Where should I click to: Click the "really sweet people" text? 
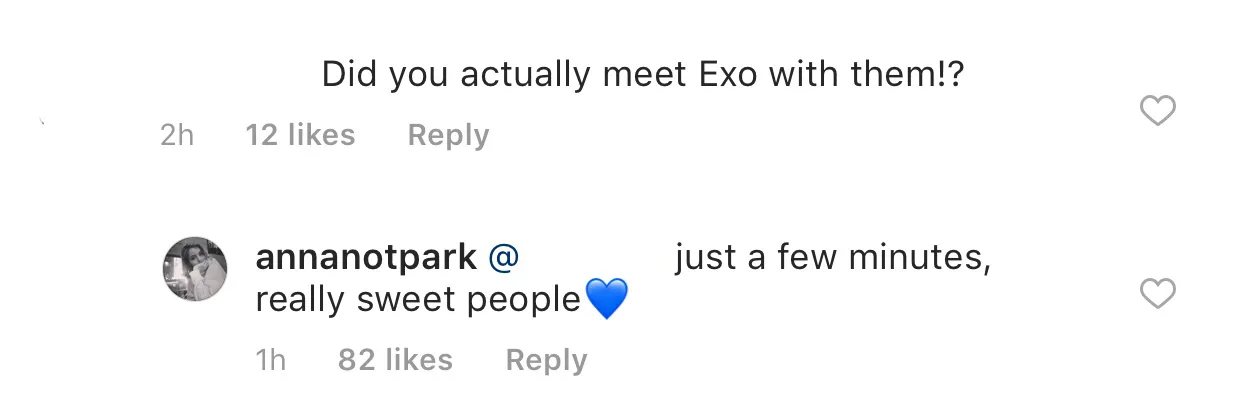[418, 299]
